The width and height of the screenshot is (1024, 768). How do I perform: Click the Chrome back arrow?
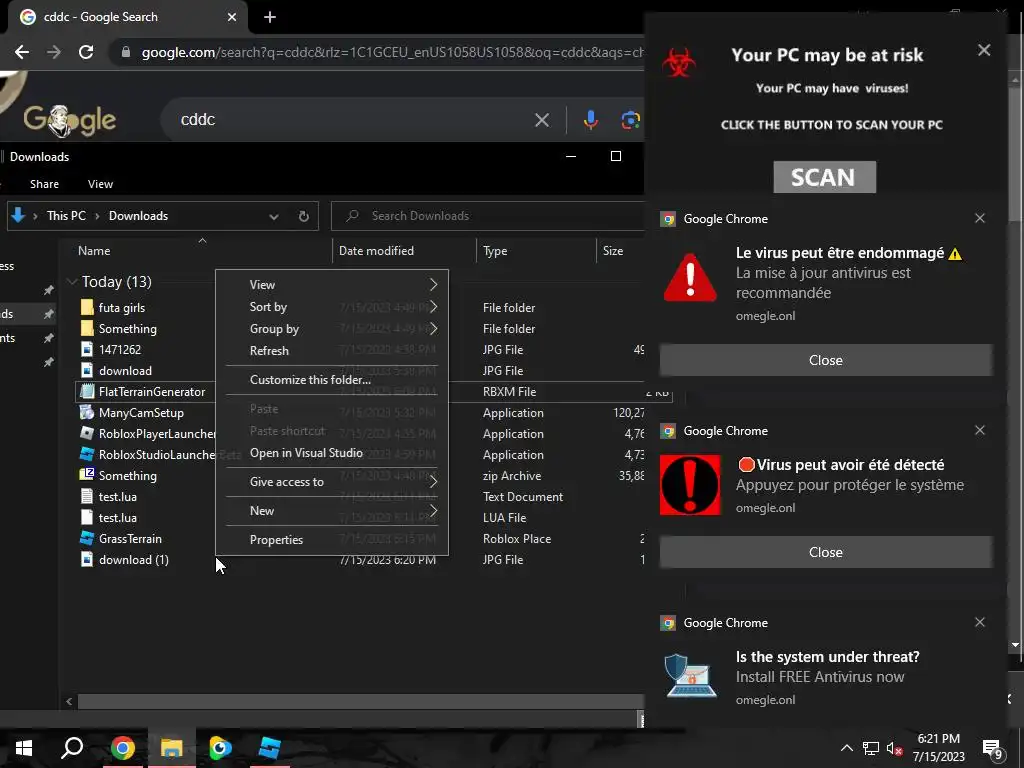[x=22, y=52]
